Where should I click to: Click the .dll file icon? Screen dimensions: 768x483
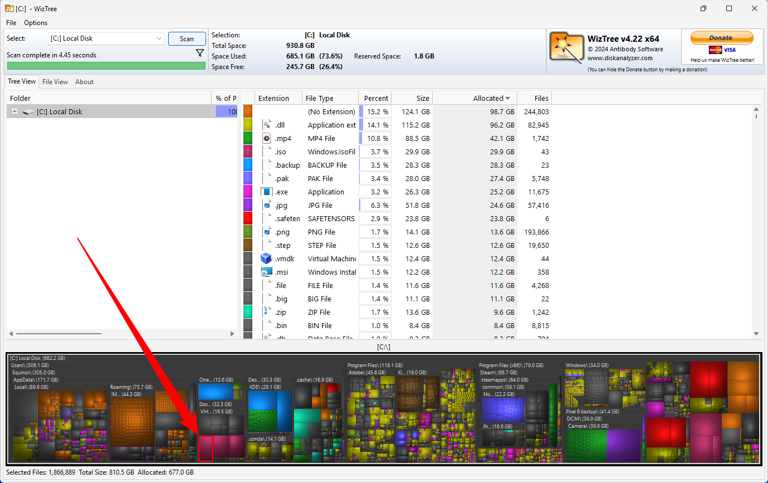[267, 125]
